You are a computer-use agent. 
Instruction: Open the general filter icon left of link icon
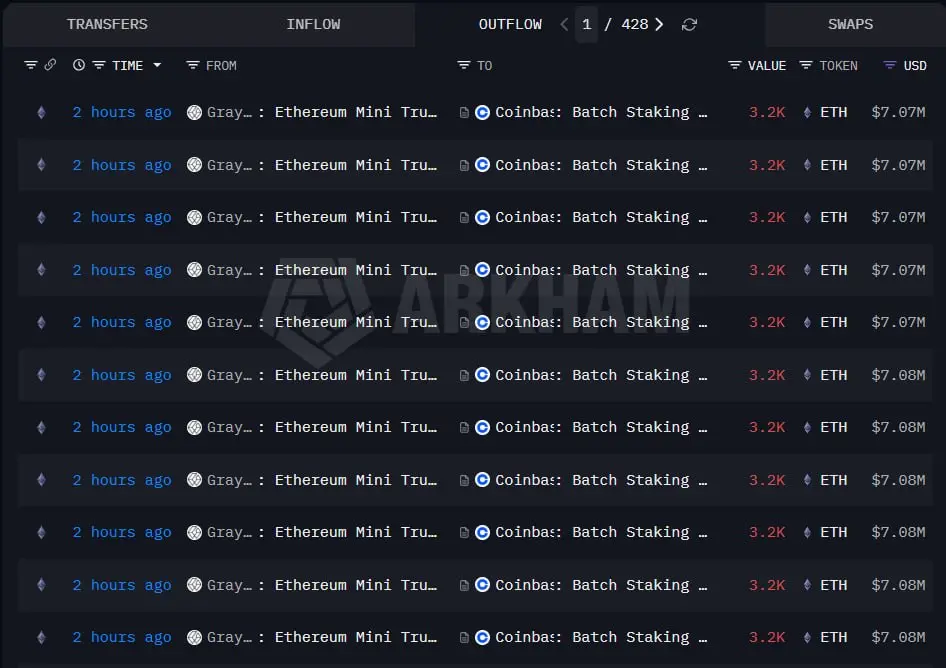pyautogui.click(x=31, y=65)
